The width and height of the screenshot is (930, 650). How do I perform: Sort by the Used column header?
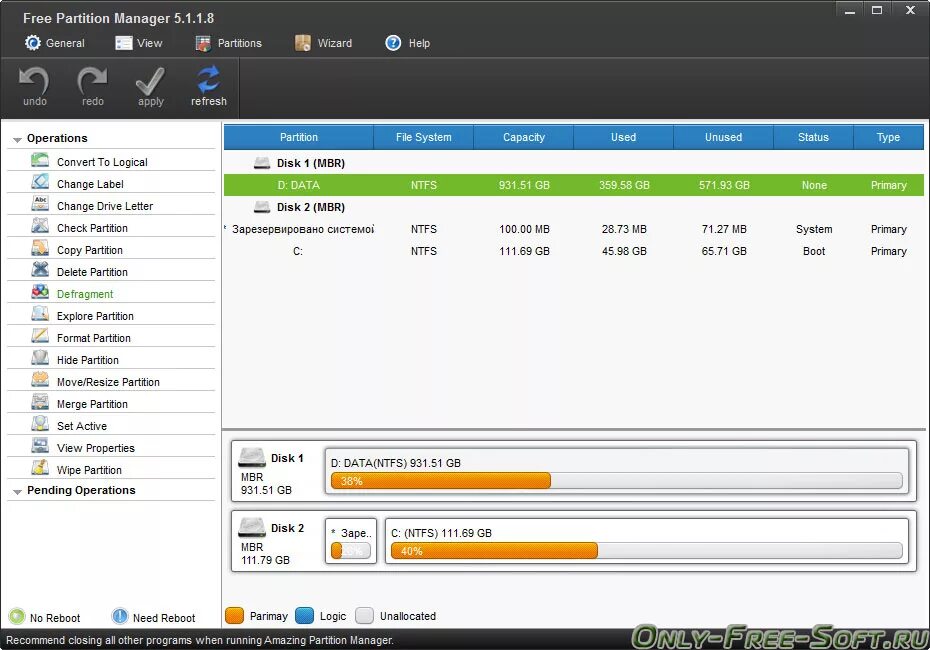[x=623, y=137]
